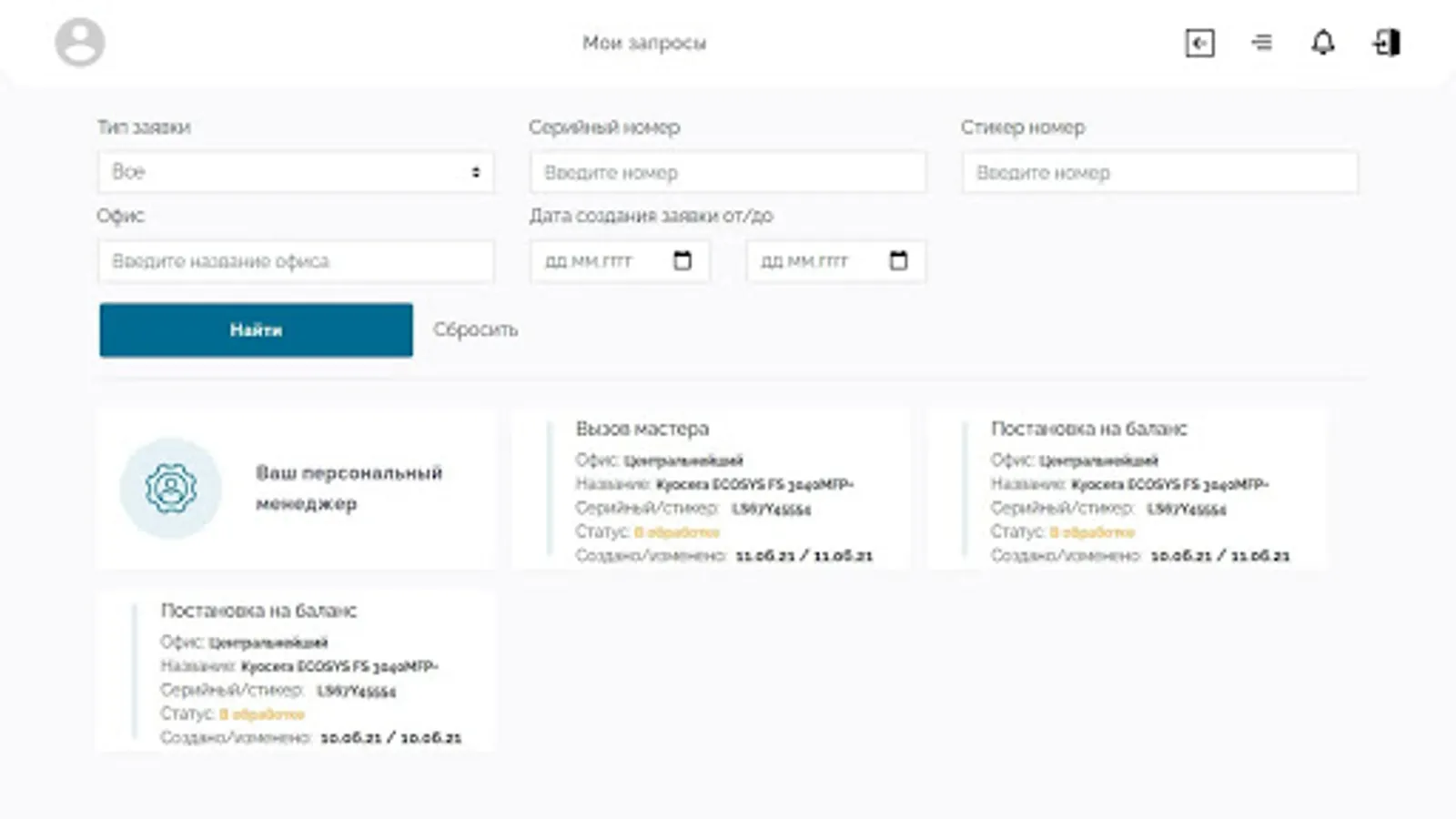1456x819 pixels.
Task: Click the start date 'дд.мм.гггг' field
Action: pyautogui.click(x=601, y=261)
